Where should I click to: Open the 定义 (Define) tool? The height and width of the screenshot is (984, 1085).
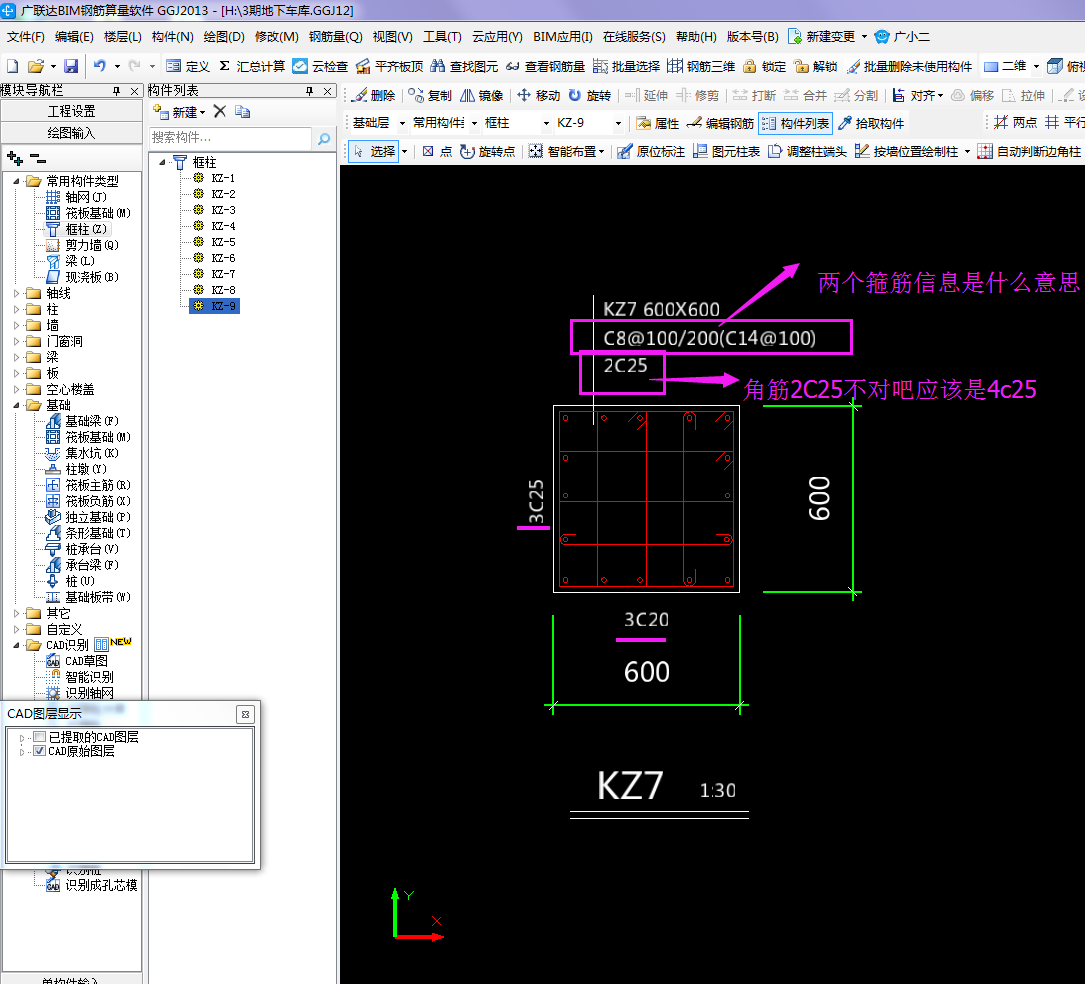click(x=188, y=66)
